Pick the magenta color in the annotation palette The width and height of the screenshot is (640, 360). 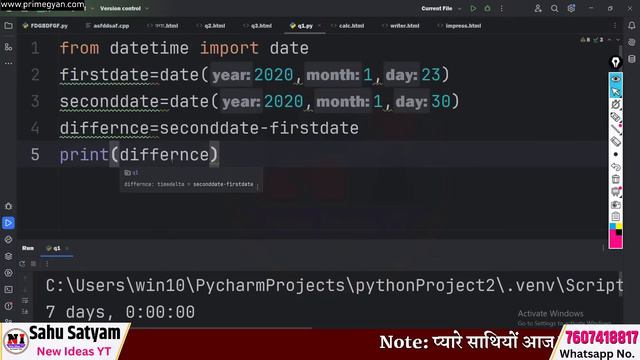point(616,241)
